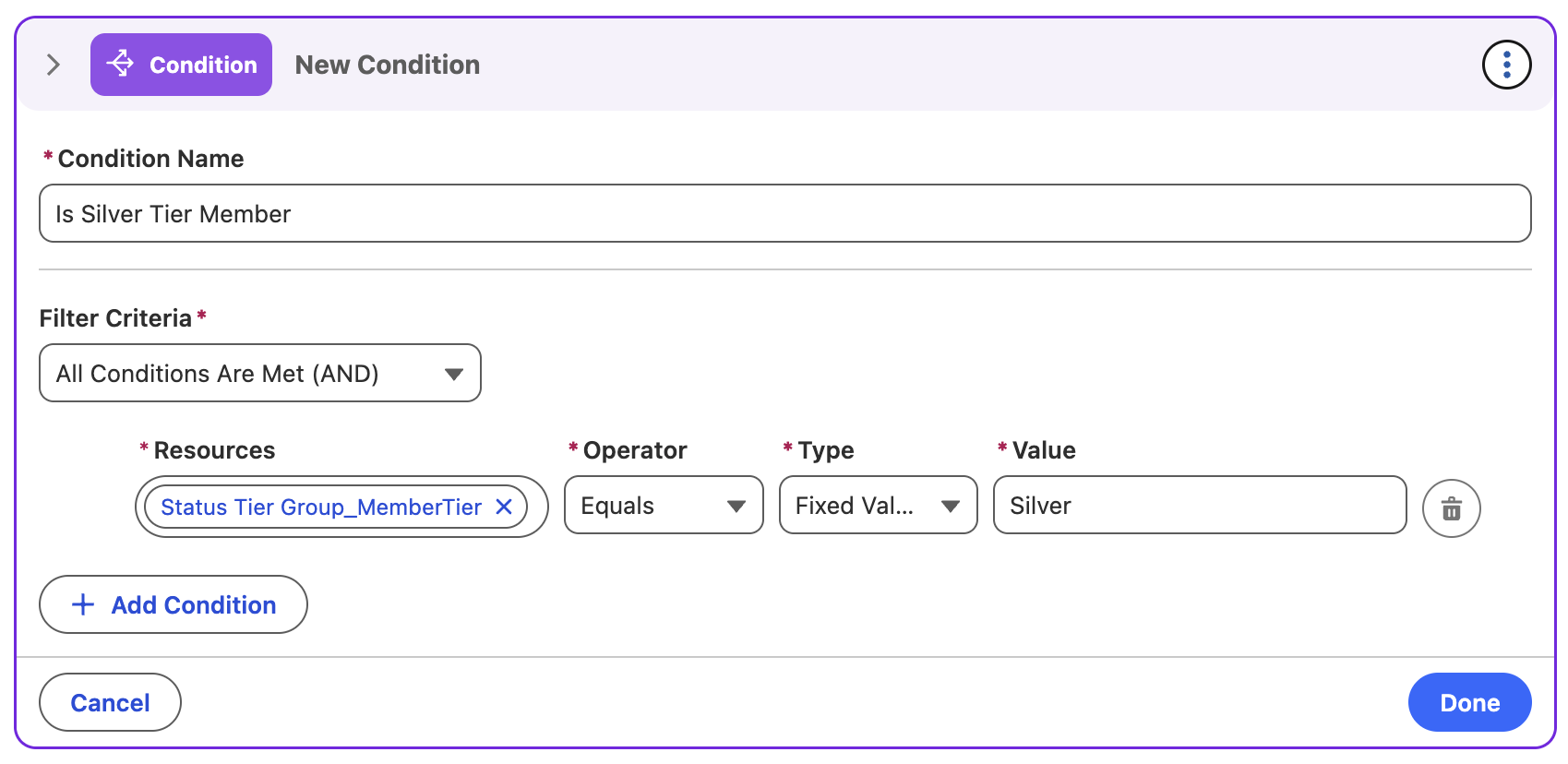Screen dimensions: 1568x764
Task: Delete condition row with trash icon
Action: pos(1451,508)
